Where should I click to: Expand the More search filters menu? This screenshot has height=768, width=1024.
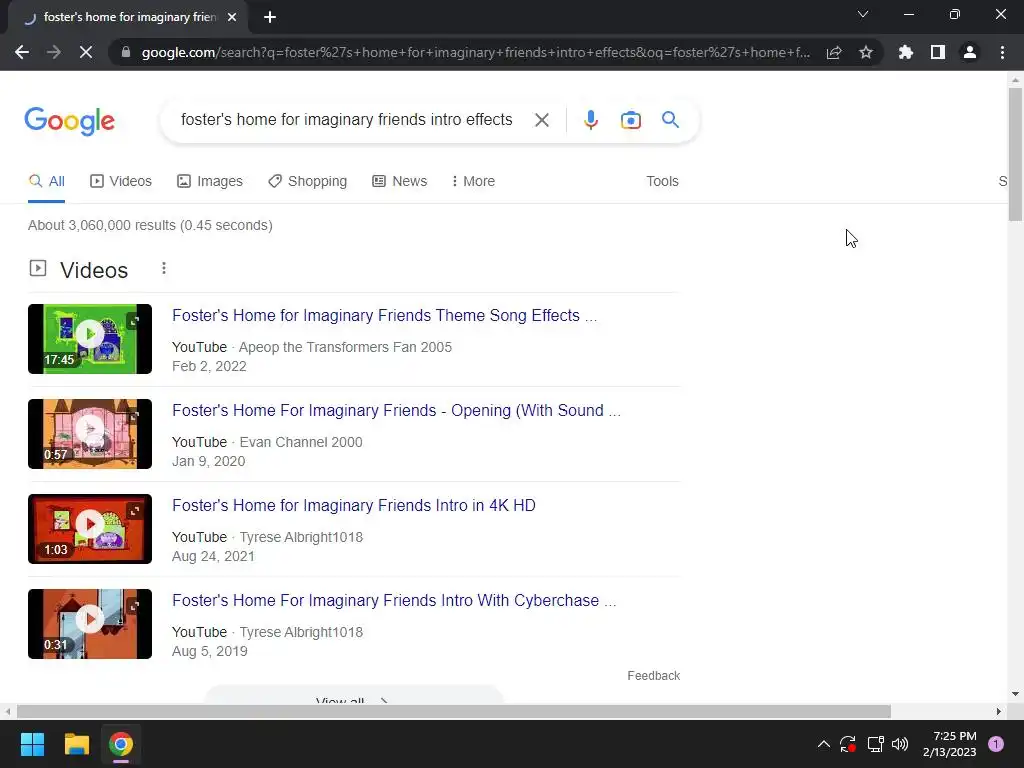coord(473,182)
